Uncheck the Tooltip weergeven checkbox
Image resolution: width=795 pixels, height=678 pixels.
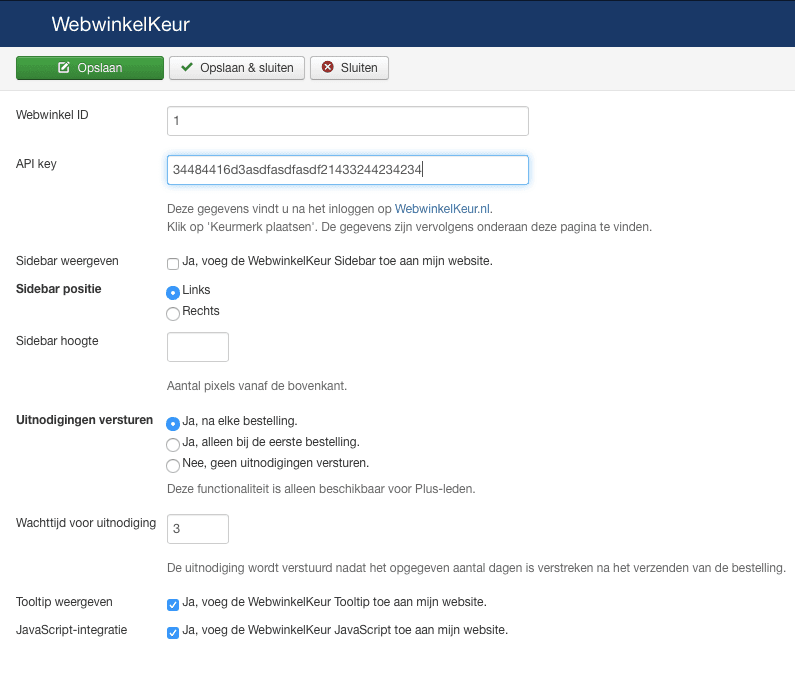173,604
